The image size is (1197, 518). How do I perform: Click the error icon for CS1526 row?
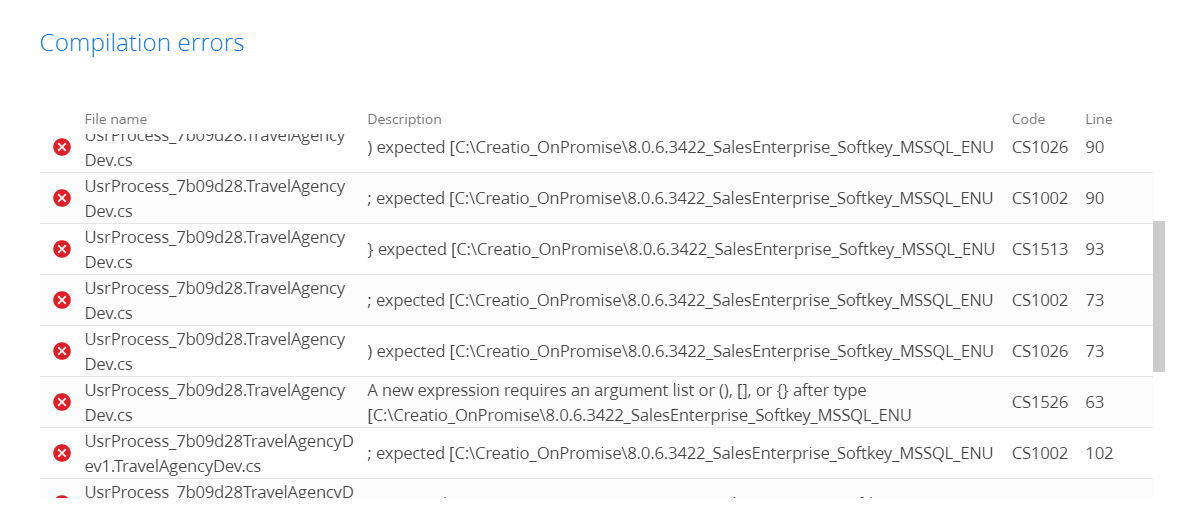point(61,402)
